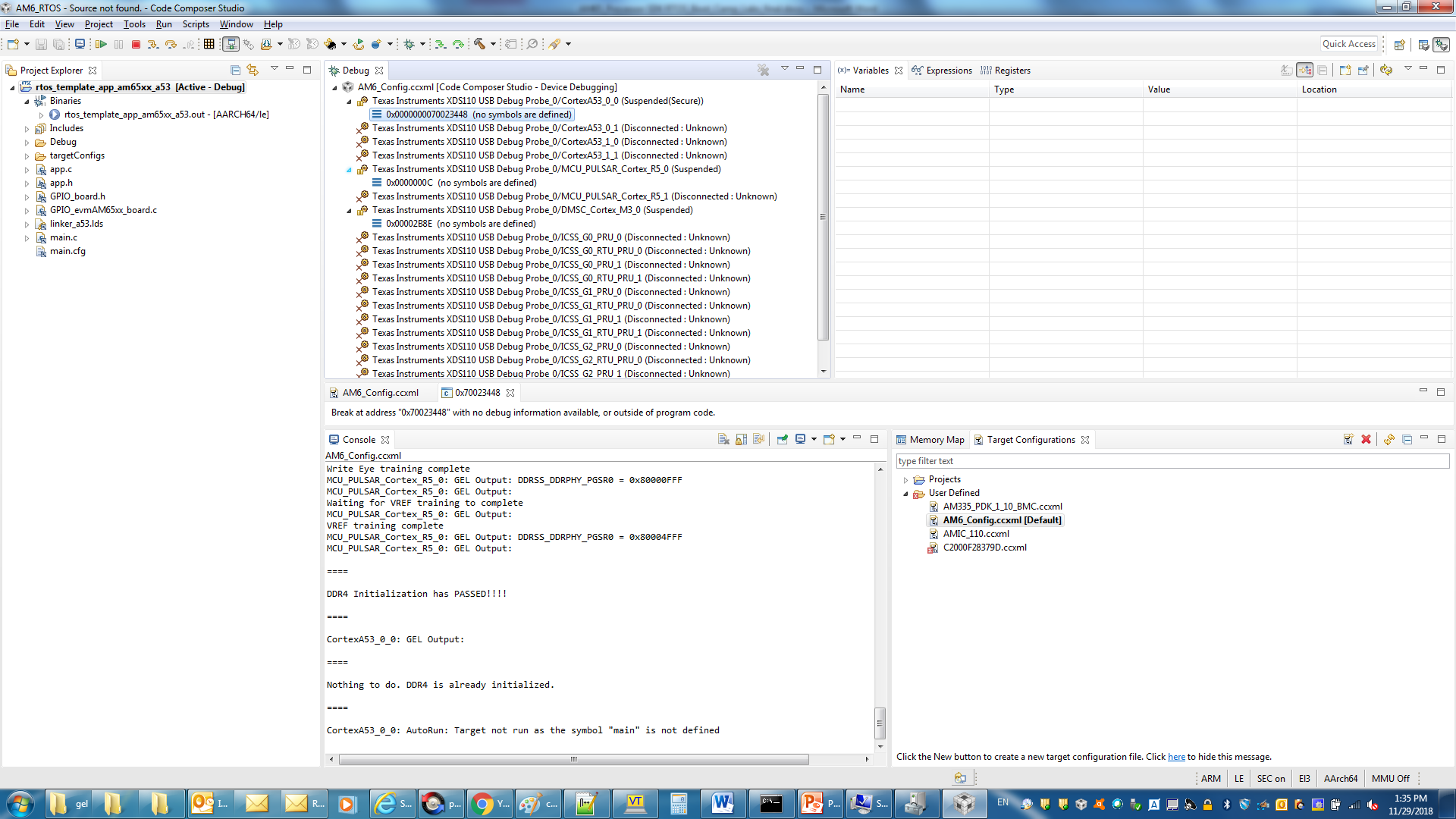Open the Scripts menu
This screenshot has height=819, width=1456.
click(x=196, y=24)
